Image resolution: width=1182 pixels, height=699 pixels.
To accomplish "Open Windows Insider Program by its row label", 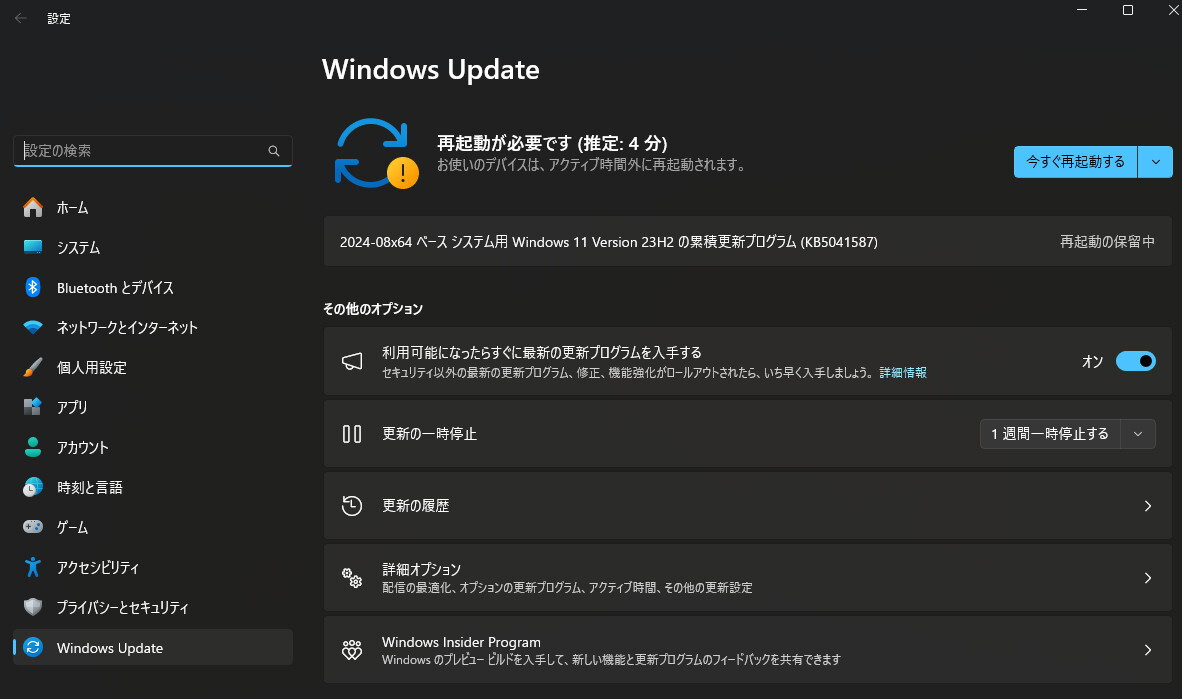I will click(x=461, y=642).
